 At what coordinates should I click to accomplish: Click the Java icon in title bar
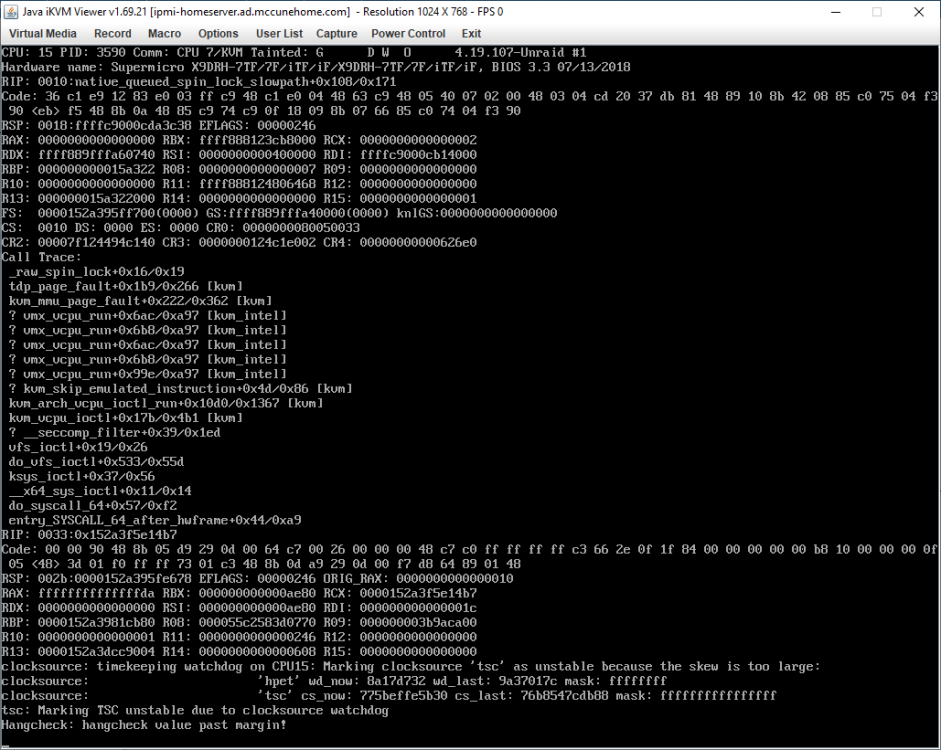(x=11, y=12)
